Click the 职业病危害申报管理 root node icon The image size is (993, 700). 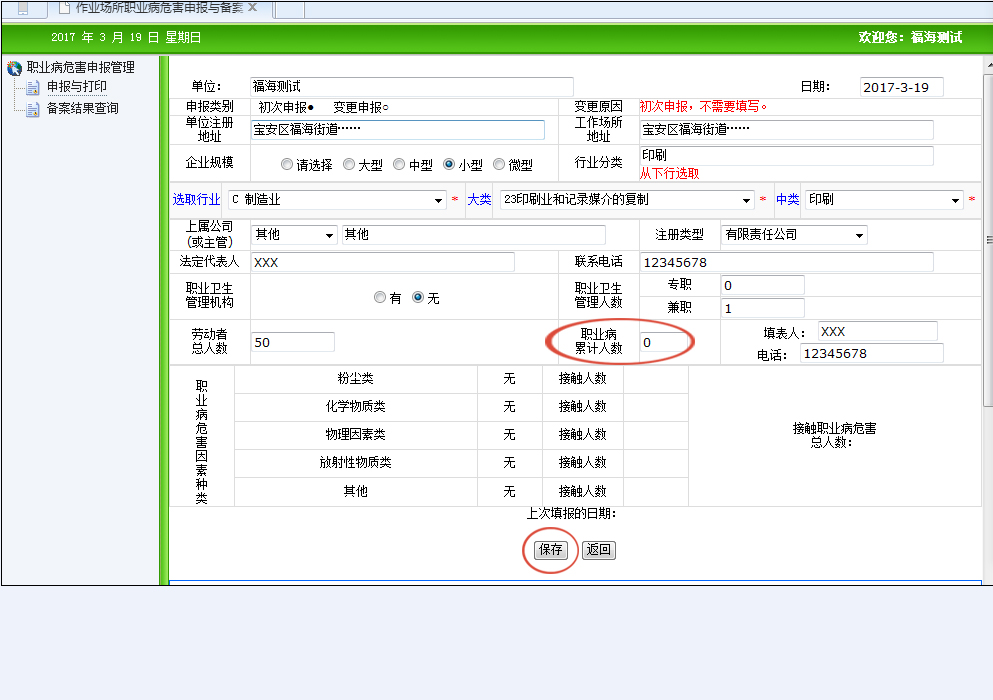(14, 68)
